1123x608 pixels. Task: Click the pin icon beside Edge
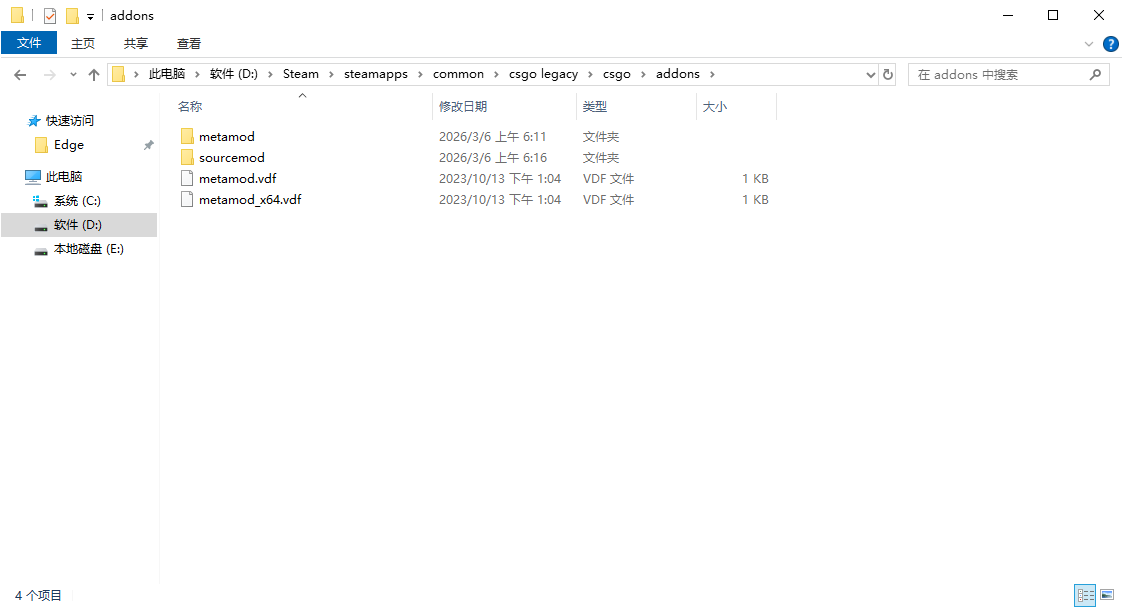click(x=148, y=145)
